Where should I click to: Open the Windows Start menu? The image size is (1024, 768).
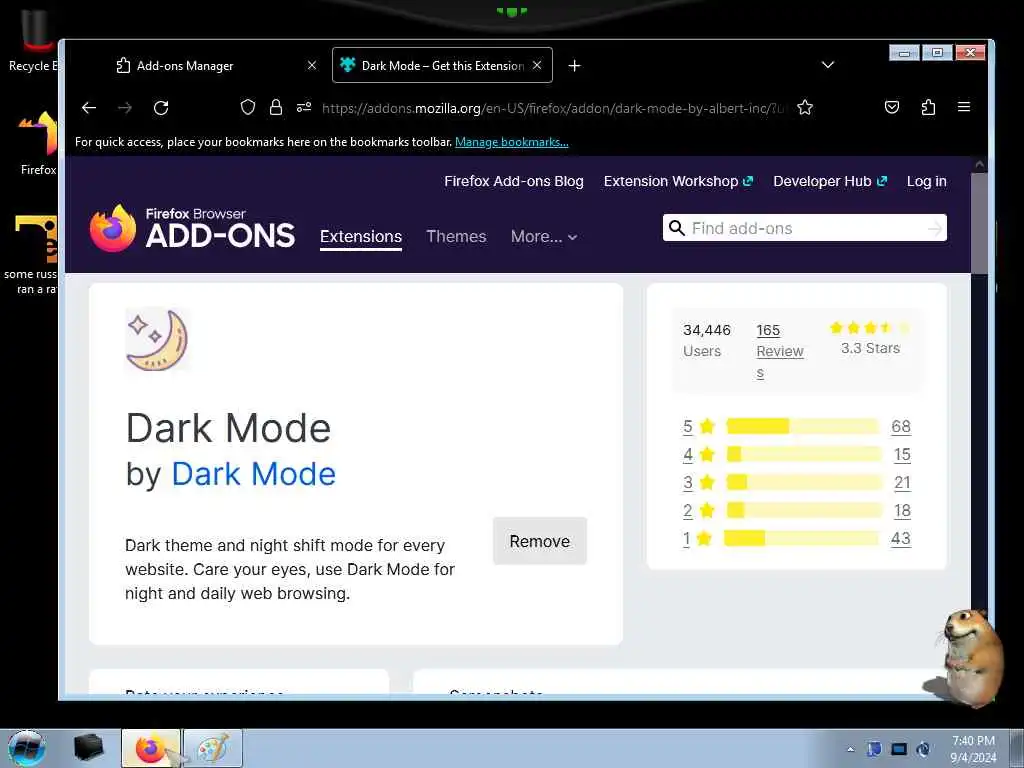pos(27,748)
